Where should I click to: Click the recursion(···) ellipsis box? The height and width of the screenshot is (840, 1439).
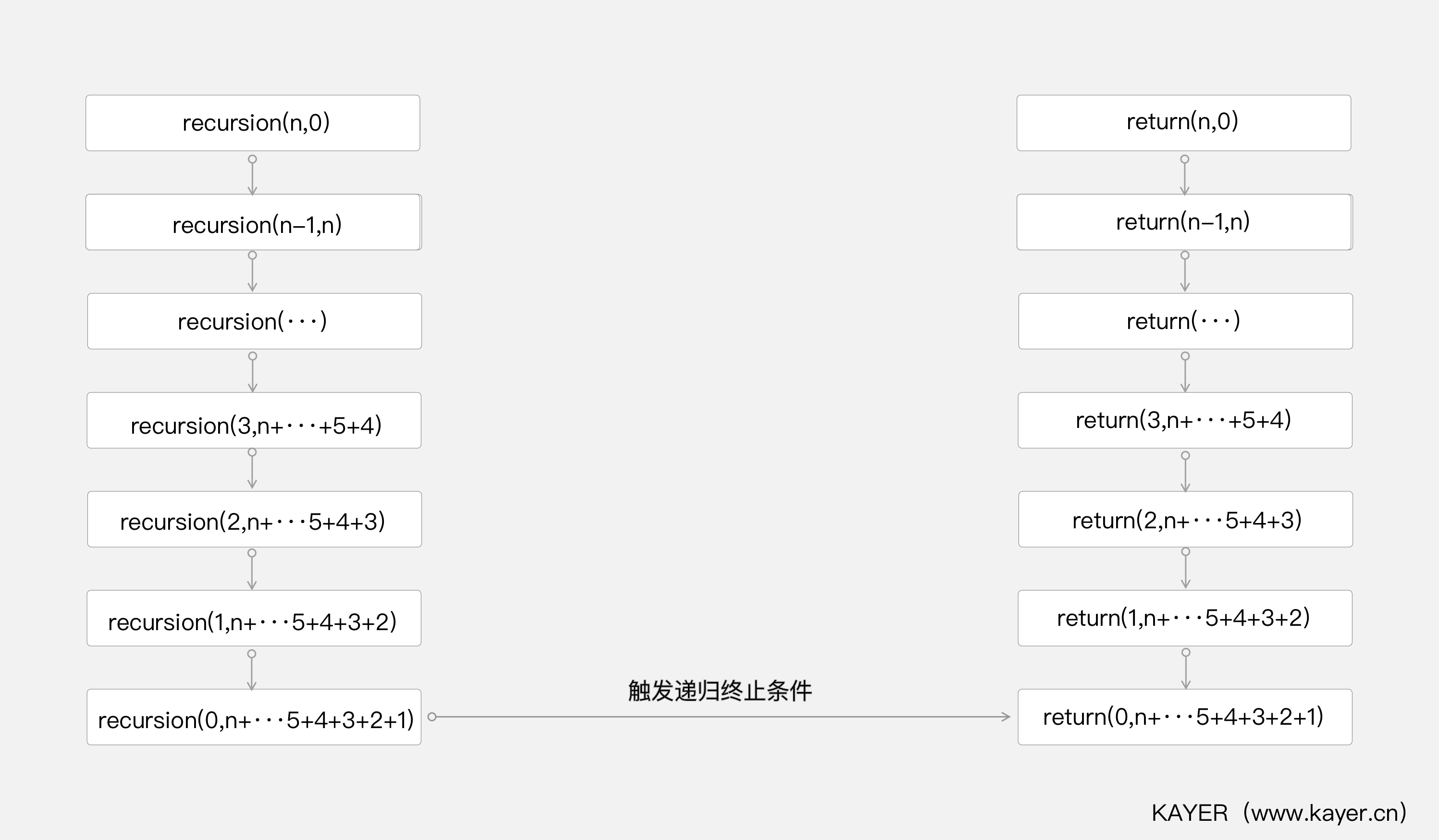pos(254,321)
